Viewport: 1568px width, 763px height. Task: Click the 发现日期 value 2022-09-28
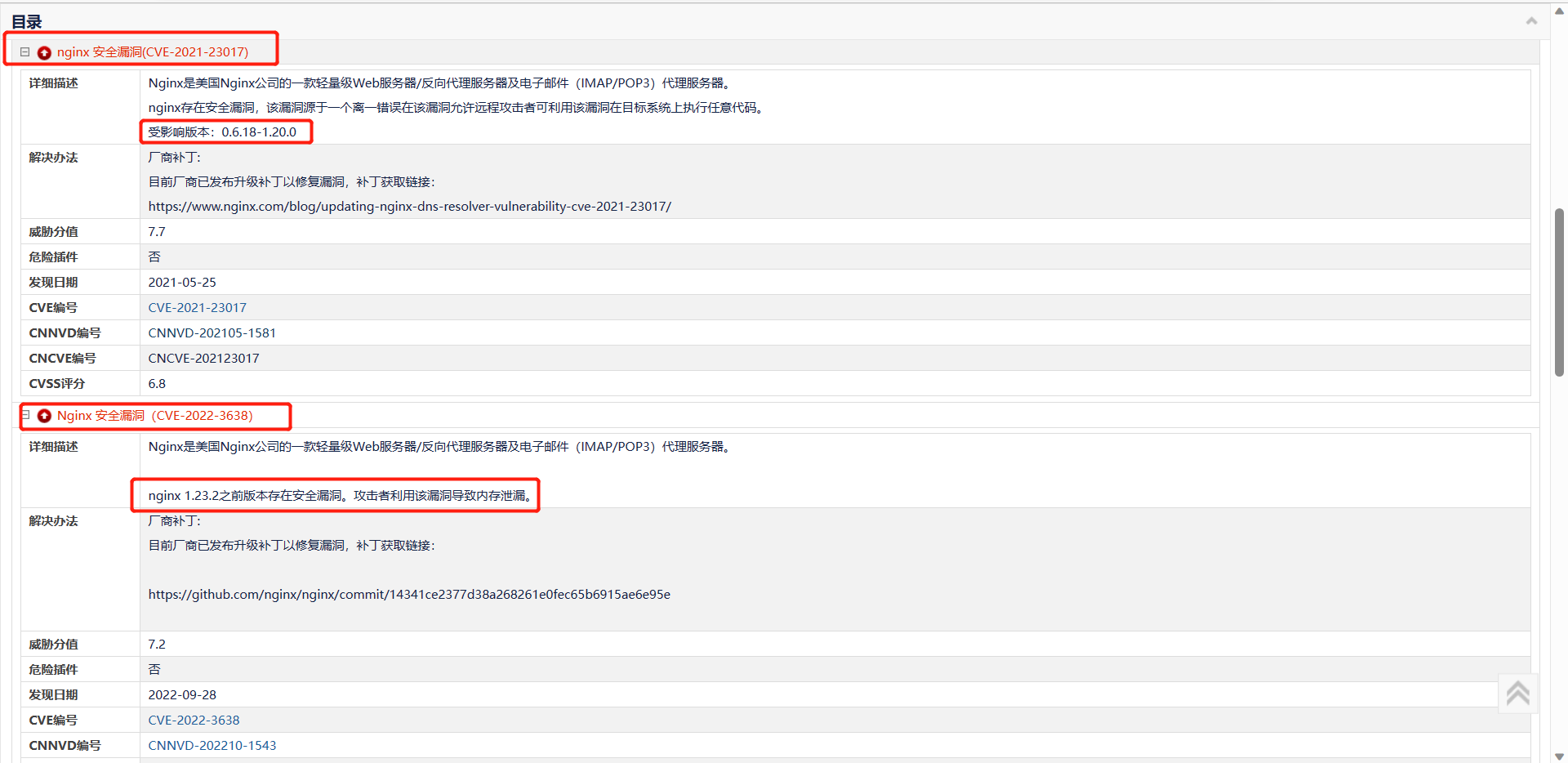pos(182,695)
